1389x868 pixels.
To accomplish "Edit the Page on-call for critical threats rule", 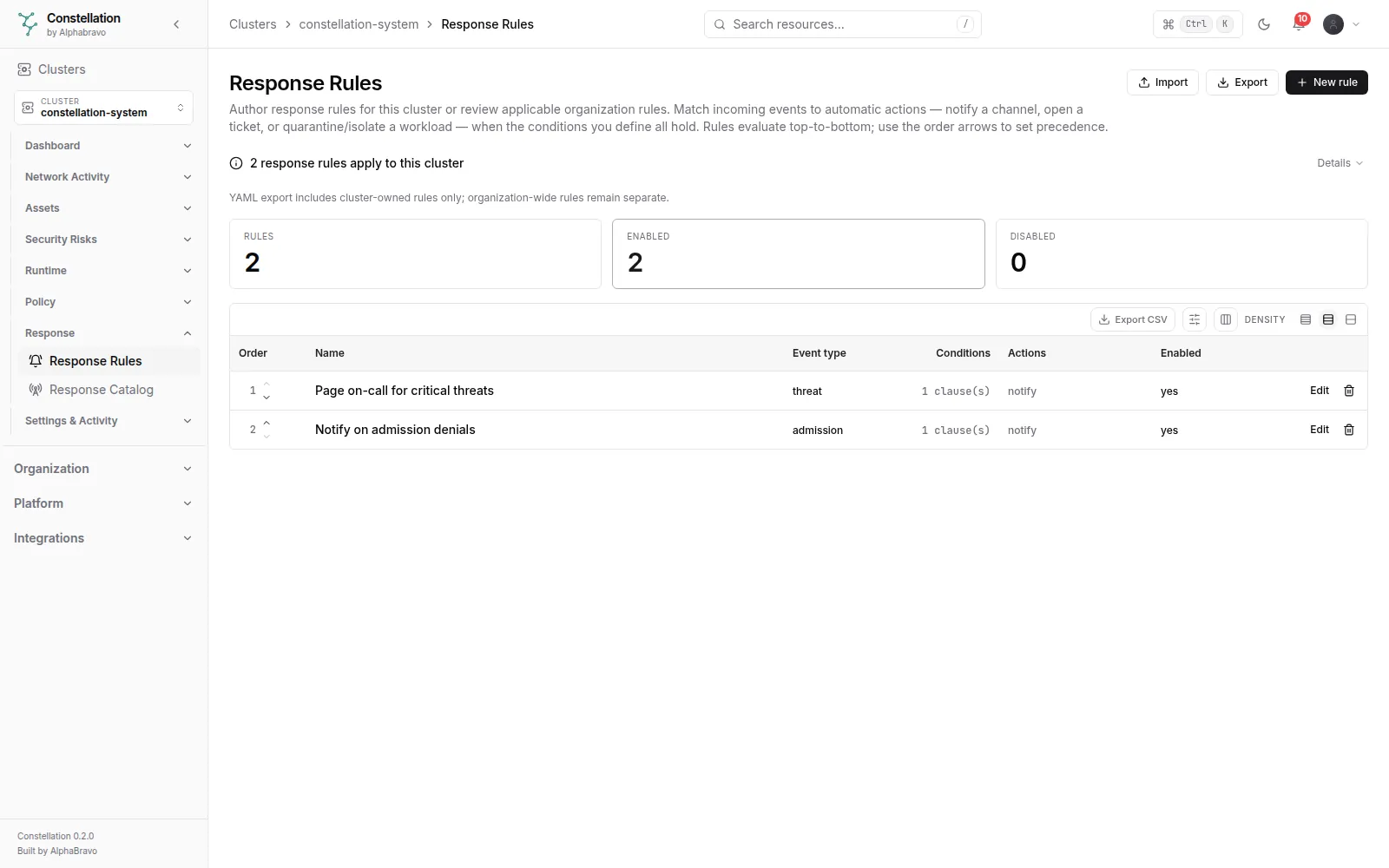I will click(x=1320, y=391).
